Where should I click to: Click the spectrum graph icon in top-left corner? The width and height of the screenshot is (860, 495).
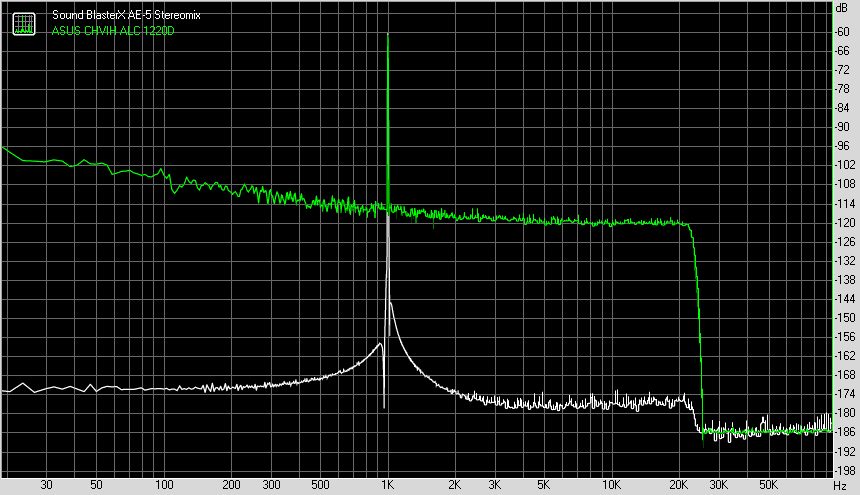point(24,24)
